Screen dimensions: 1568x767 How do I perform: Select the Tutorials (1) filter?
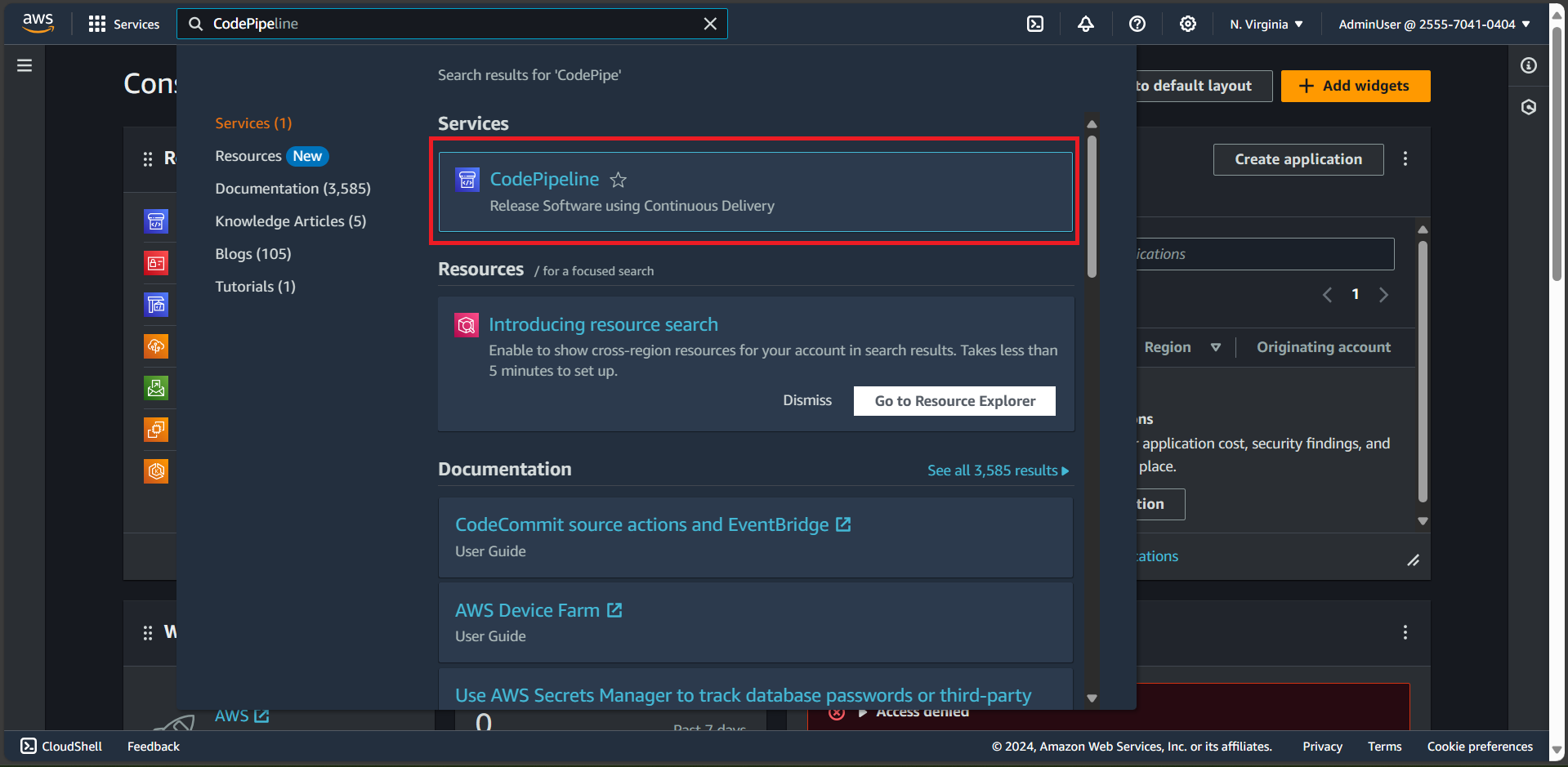click(255, 287)
